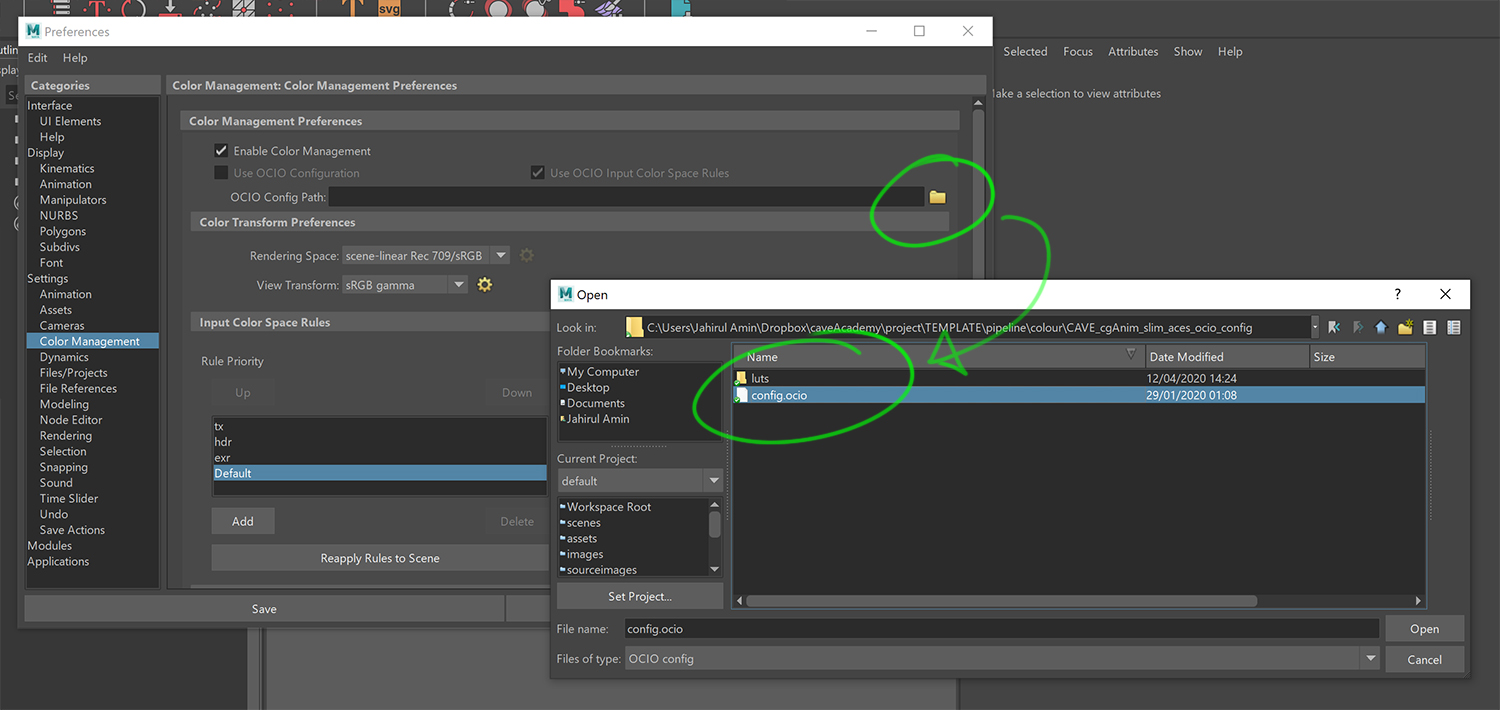
Task: Click the Look in path folder icon
Action: pos(634,327)
